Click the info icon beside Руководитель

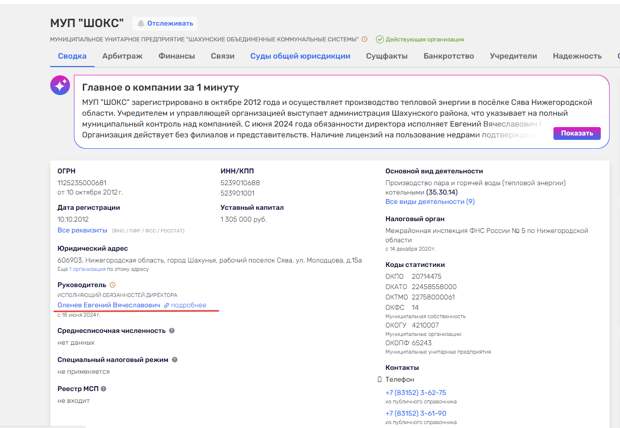point(112,285)
